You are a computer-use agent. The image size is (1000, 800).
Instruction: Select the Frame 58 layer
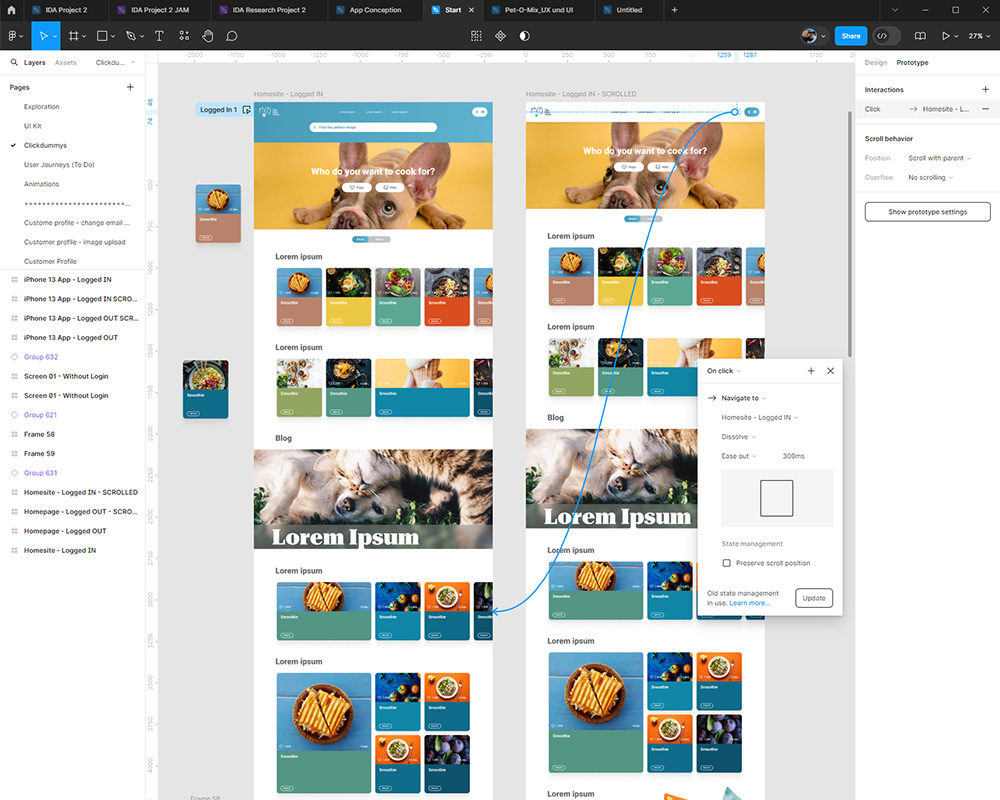(40, 434)
